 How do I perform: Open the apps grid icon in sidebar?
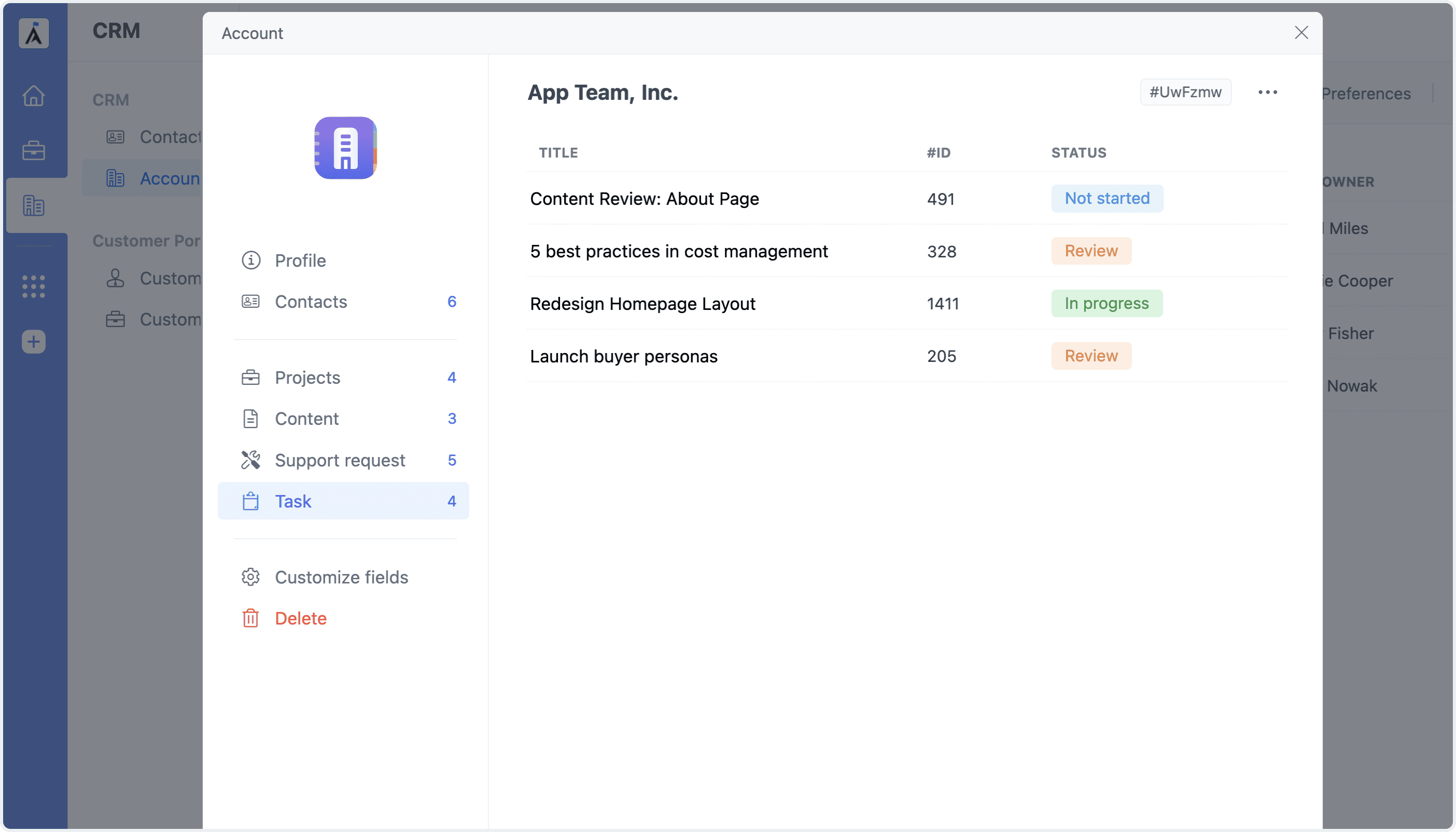point(33,287)
